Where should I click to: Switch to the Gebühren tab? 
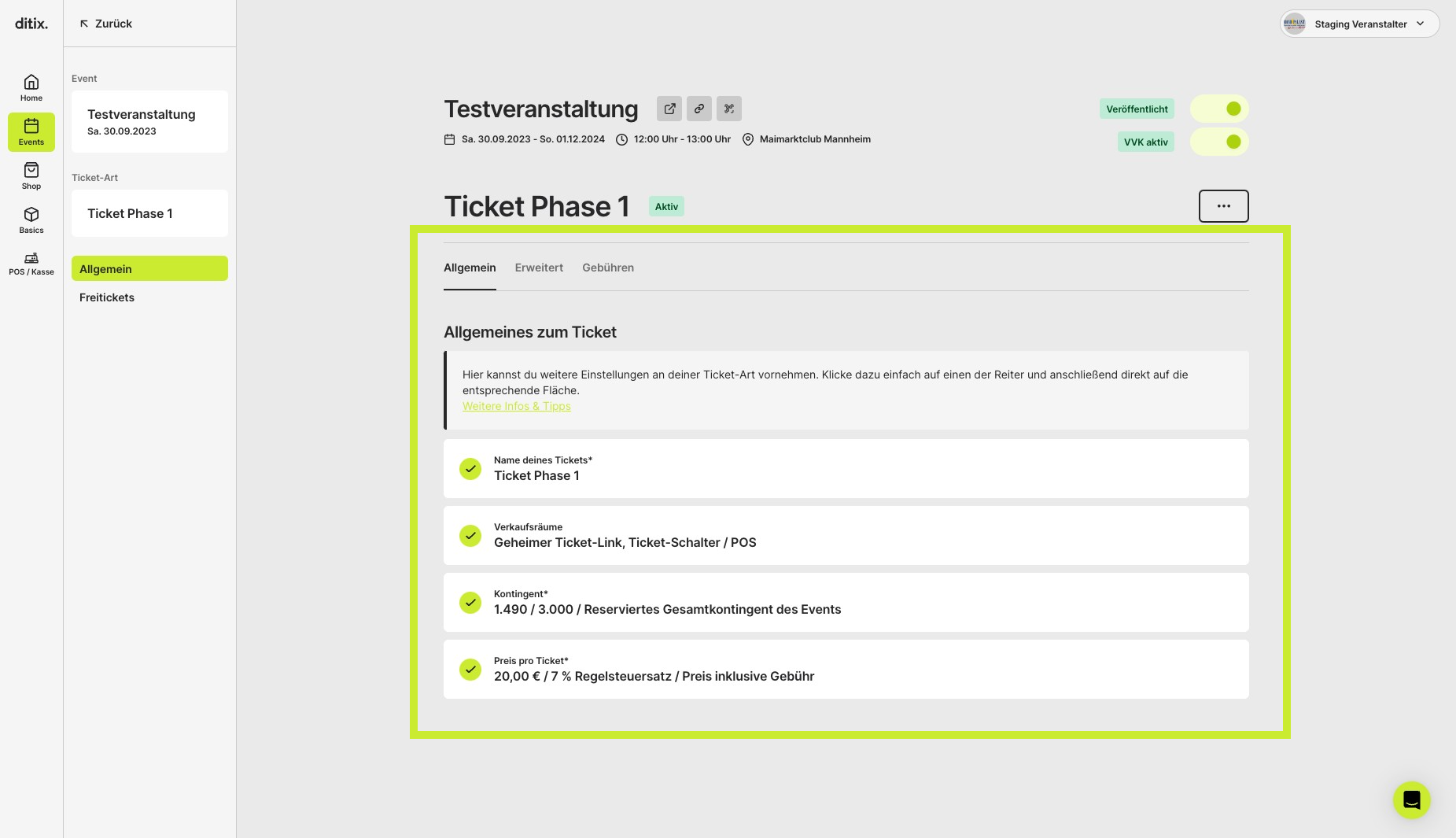point(608,268)
